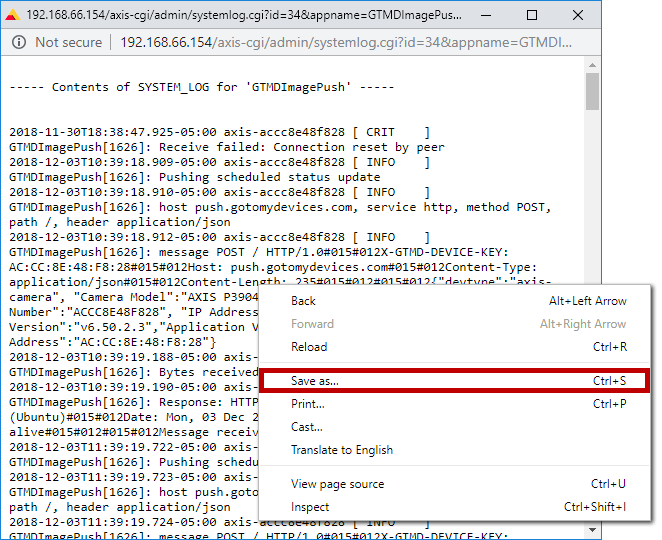Viewport: 662px width, 540px height.
Task: Choose Back from the context menu
Action: point(303,301)
